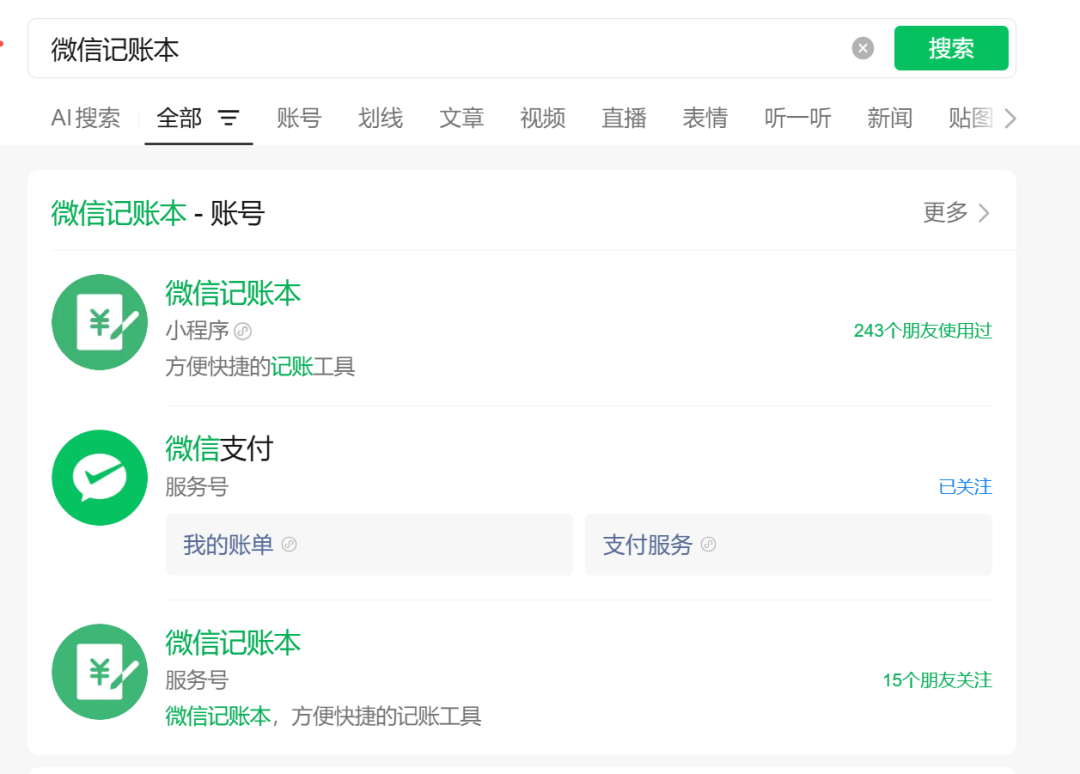1080x774 pixels.
Task: Open the 划线 tab
Action: (x=380, y=118)
